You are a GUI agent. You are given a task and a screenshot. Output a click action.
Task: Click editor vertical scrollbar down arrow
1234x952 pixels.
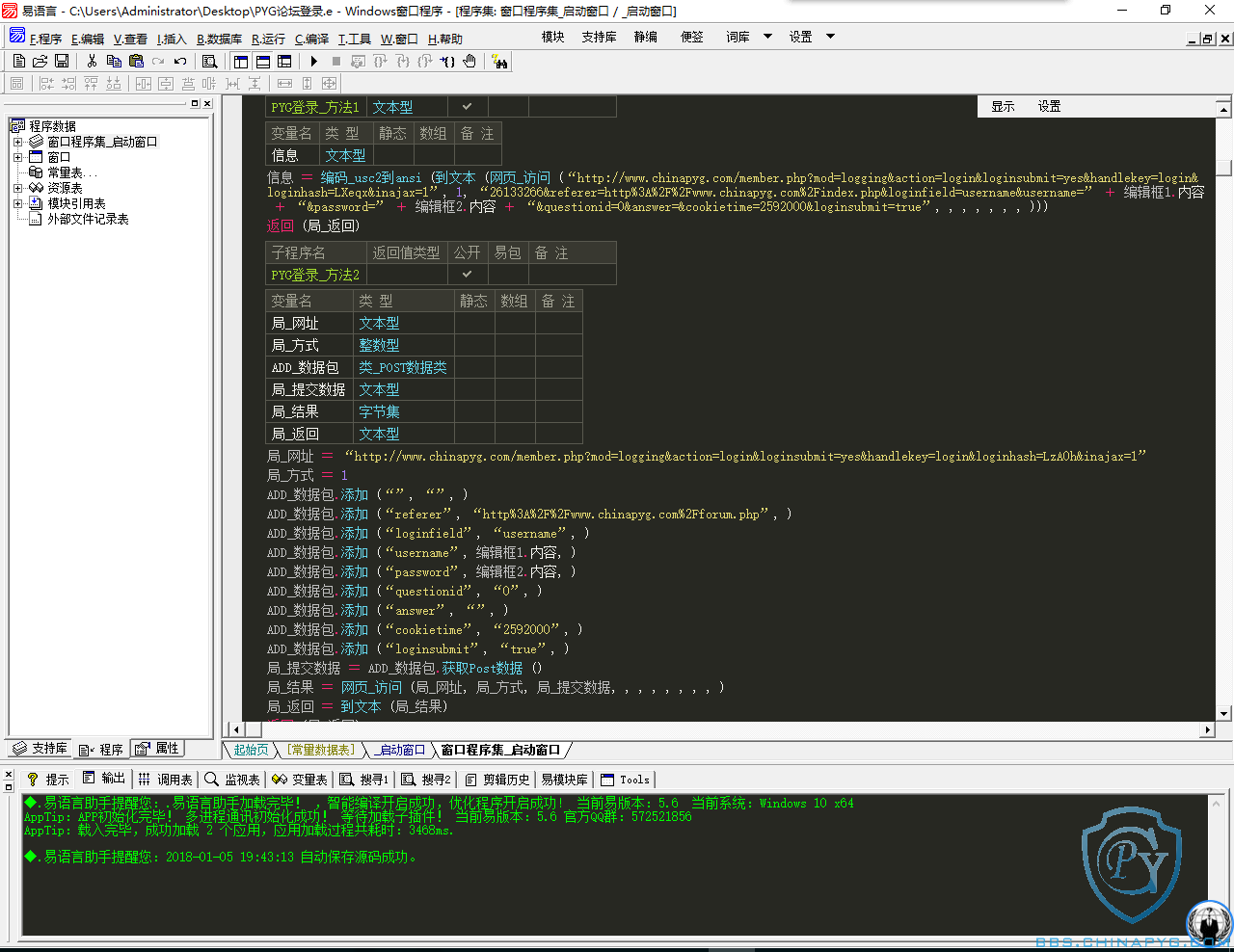click(1223, 714)
